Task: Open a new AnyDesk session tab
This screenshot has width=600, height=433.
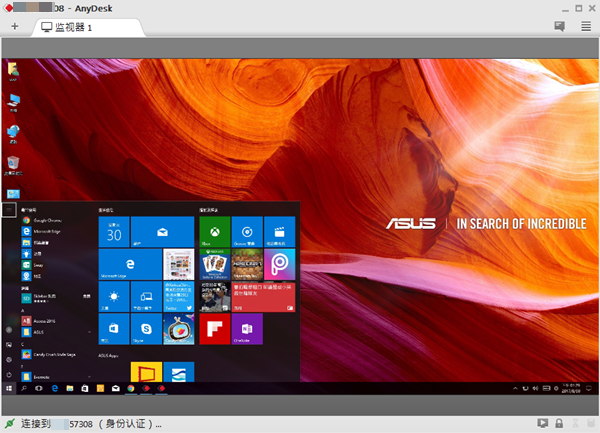Action: (15, 26)
